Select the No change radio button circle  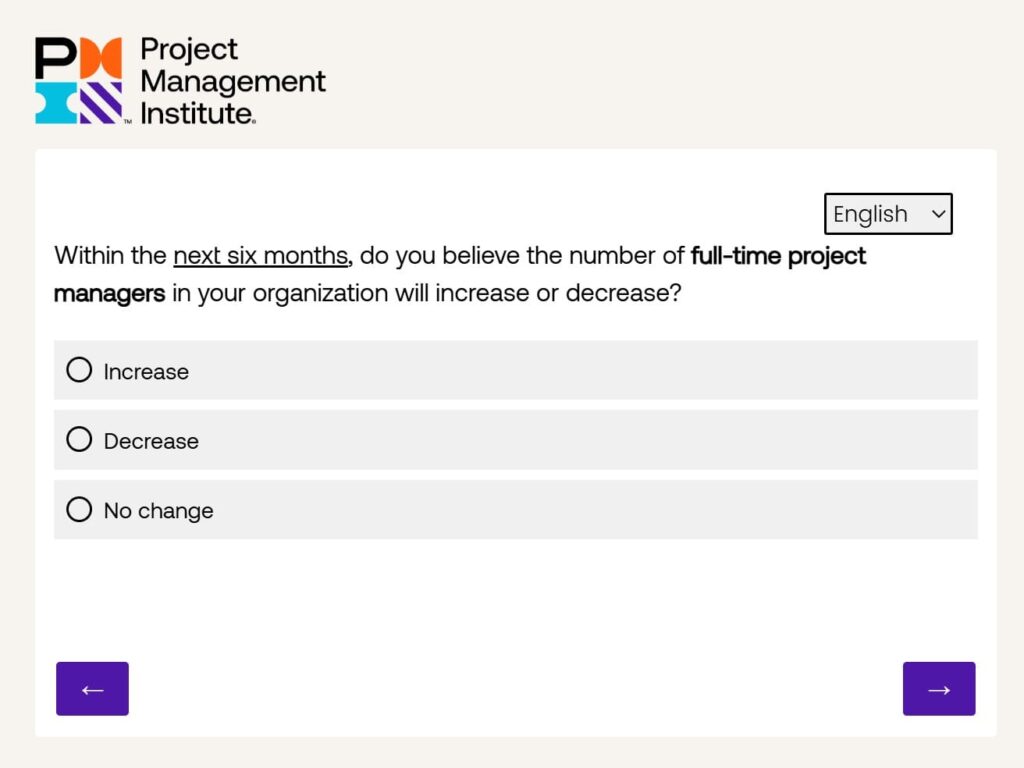[79, 509]
